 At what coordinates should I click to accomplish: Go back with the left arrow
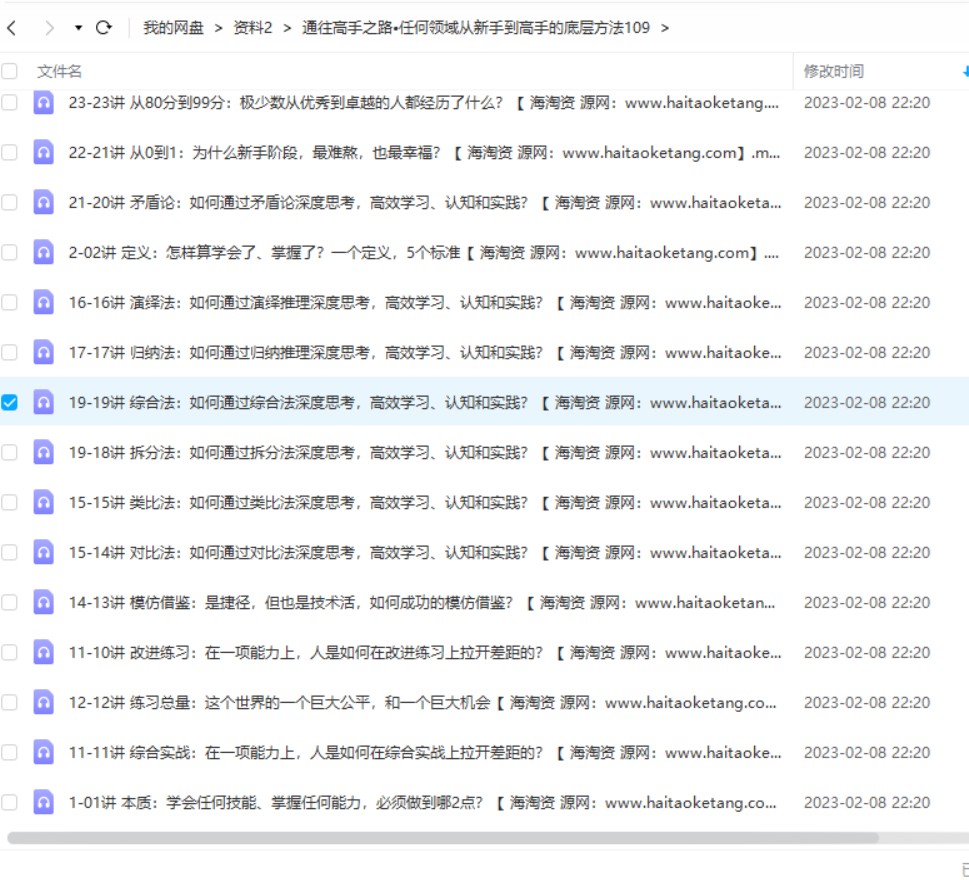pos(11,28)
